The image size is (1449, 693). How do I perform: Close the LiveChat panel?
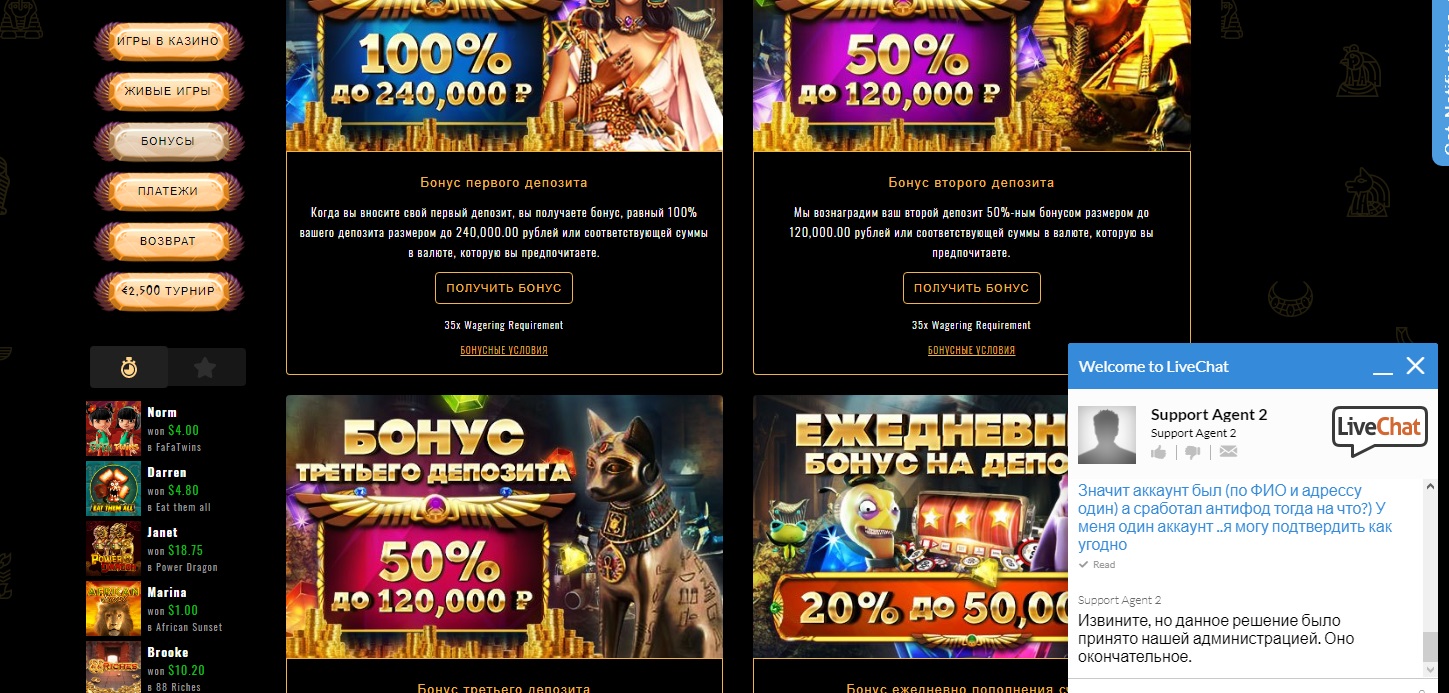coord(1415,366)
